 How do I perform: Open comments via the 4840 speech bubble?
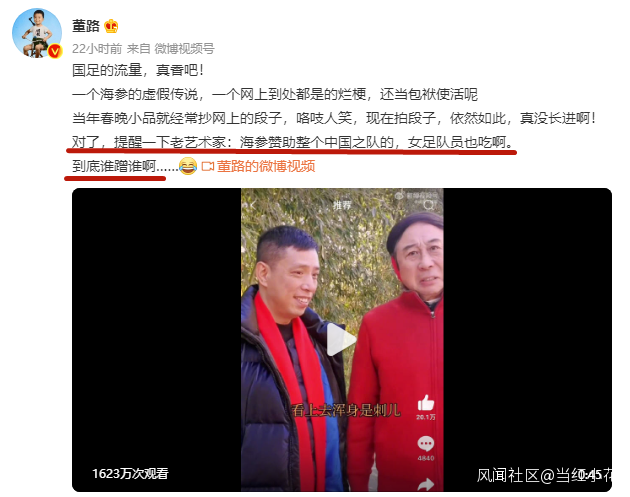425,444
